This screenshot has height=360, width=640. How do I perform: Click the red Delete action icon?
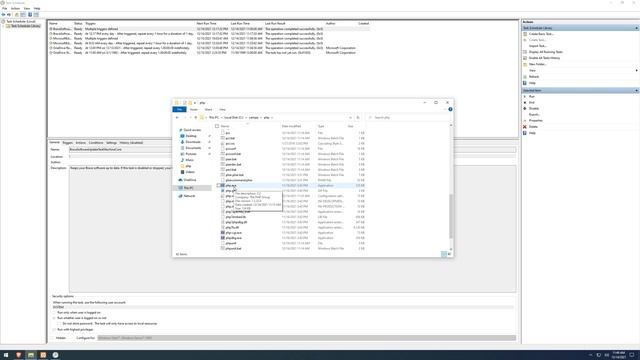point(525,127)
